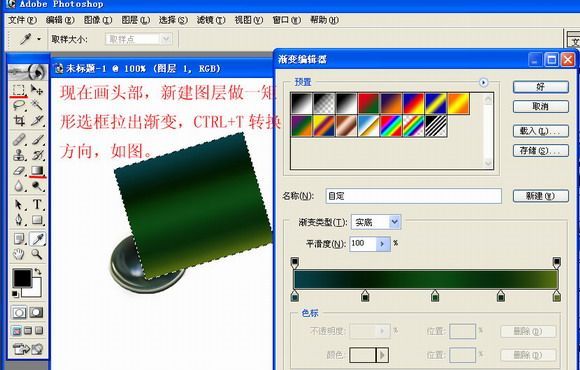Open the 选择 Select menu
The height and width of the screenshot is (370, 580).
click(x=173, y=20)
